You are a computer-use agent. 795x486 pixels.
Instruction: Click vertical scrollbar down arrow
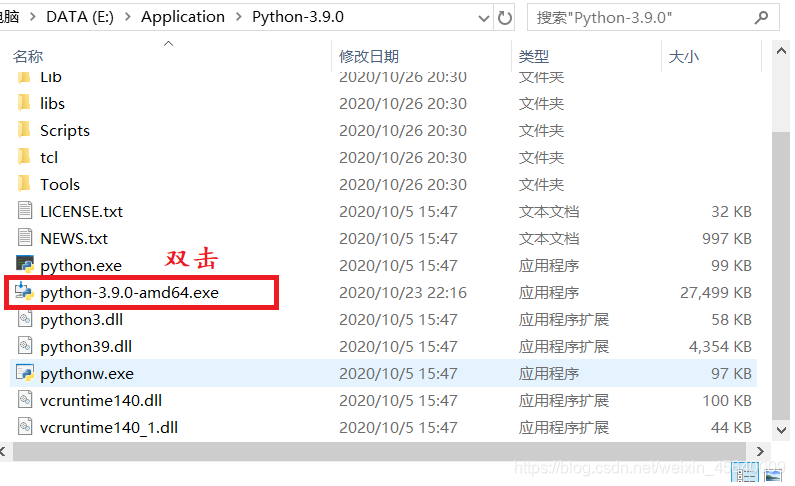[781, 430]
